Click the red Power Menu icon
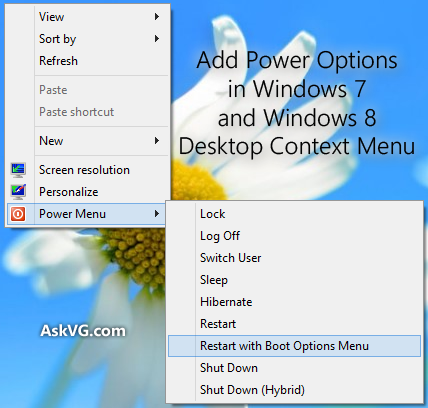428x408 pixels. click(x=18, y=214)
